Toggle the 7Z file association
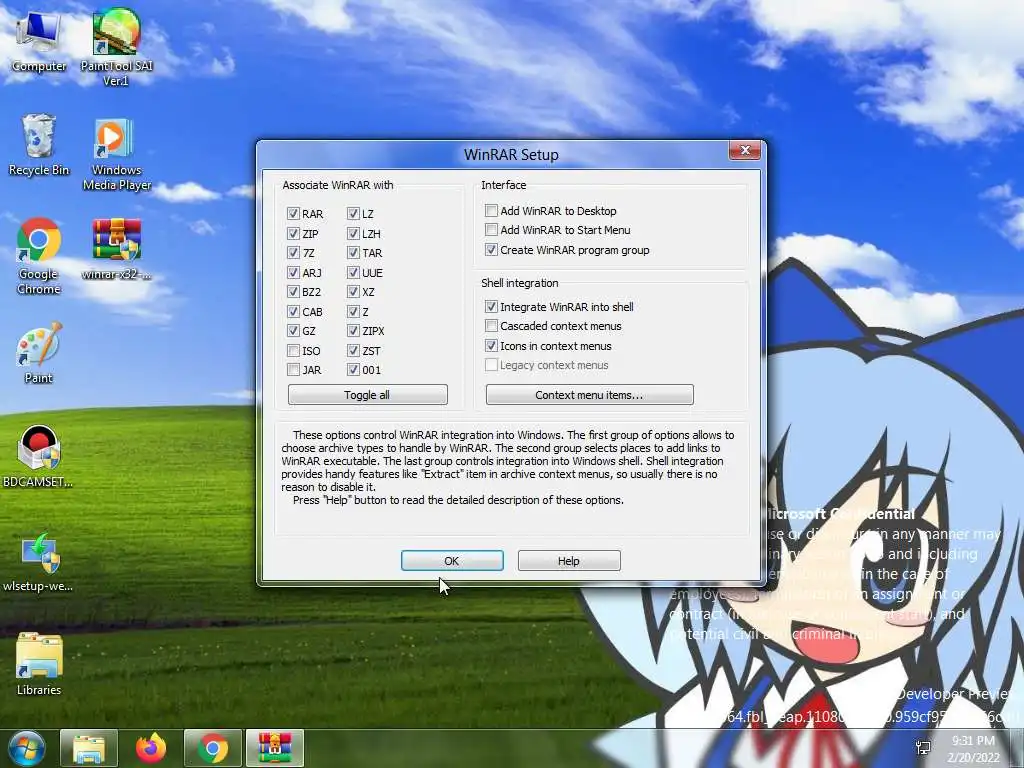This screenshot has width=1024, height=768. point(293,253)
